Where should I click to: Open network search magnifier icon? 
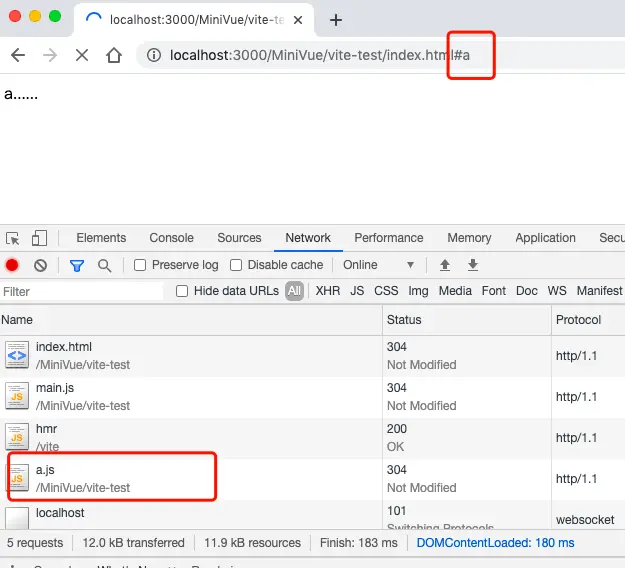point(104,265)
